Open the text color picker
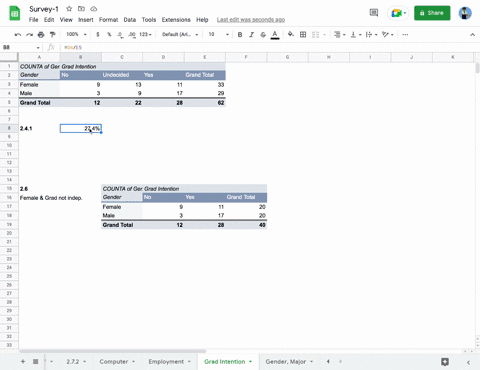Image resolution: width=480 pixels, height=370 pixels. point(275,35)
